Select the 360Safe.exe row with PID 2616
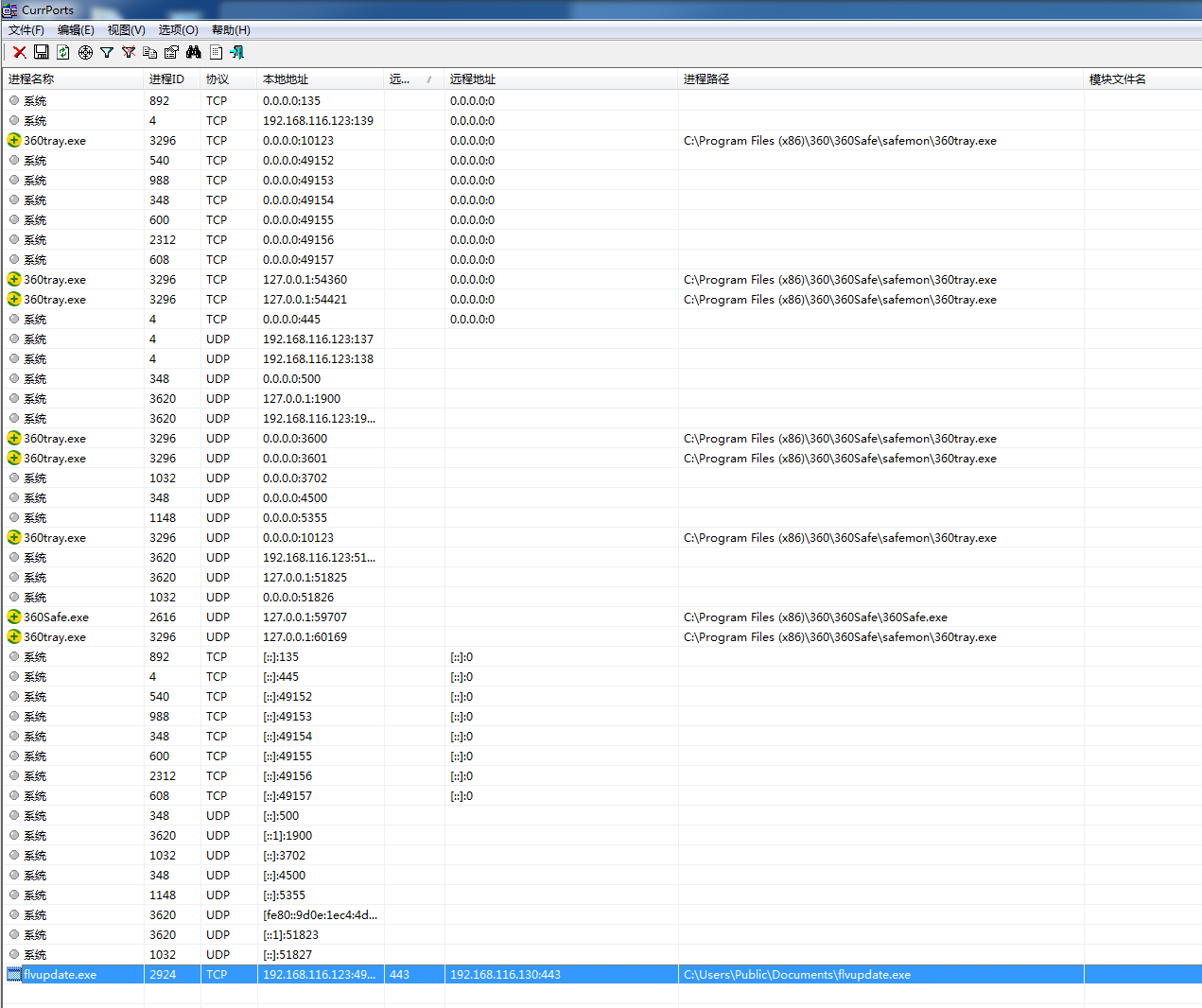The image size is (1202, 1008). pos(57,617)
